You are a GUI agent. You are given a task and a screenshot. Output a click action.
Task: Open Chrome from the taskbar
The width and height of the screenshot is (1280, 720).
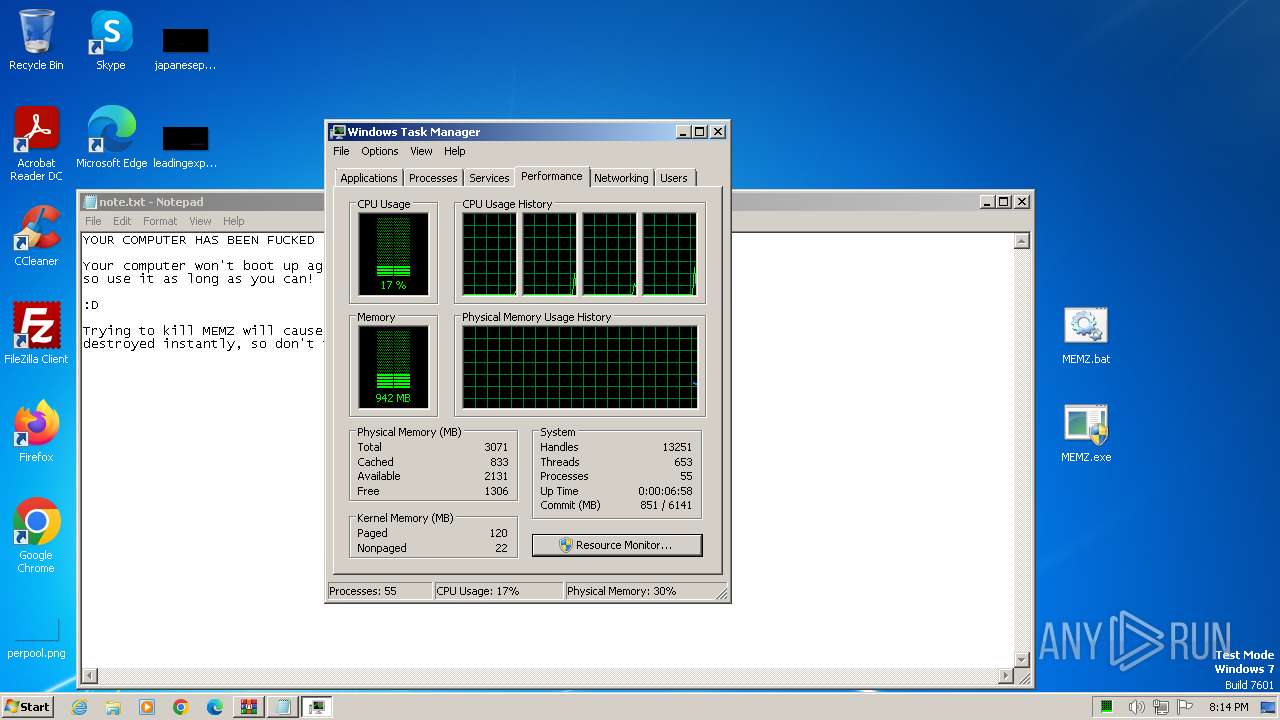181,707
